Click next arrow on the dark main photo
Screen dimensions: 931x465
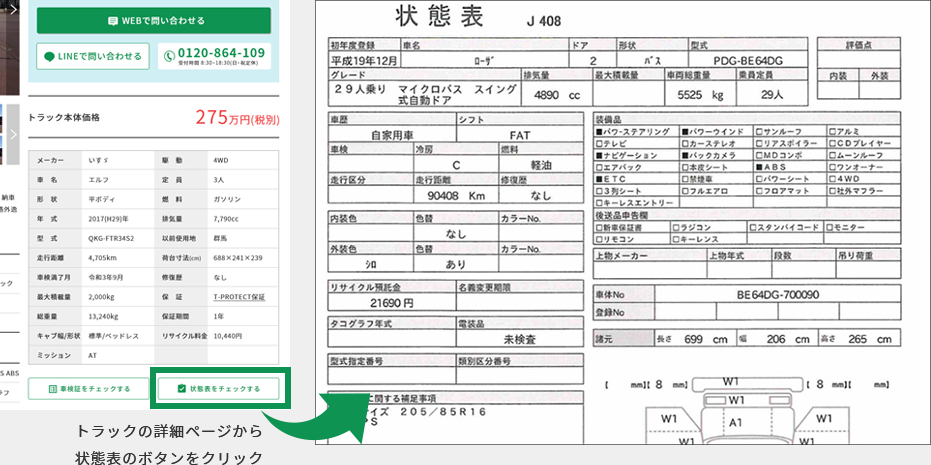tap(12, 8)
